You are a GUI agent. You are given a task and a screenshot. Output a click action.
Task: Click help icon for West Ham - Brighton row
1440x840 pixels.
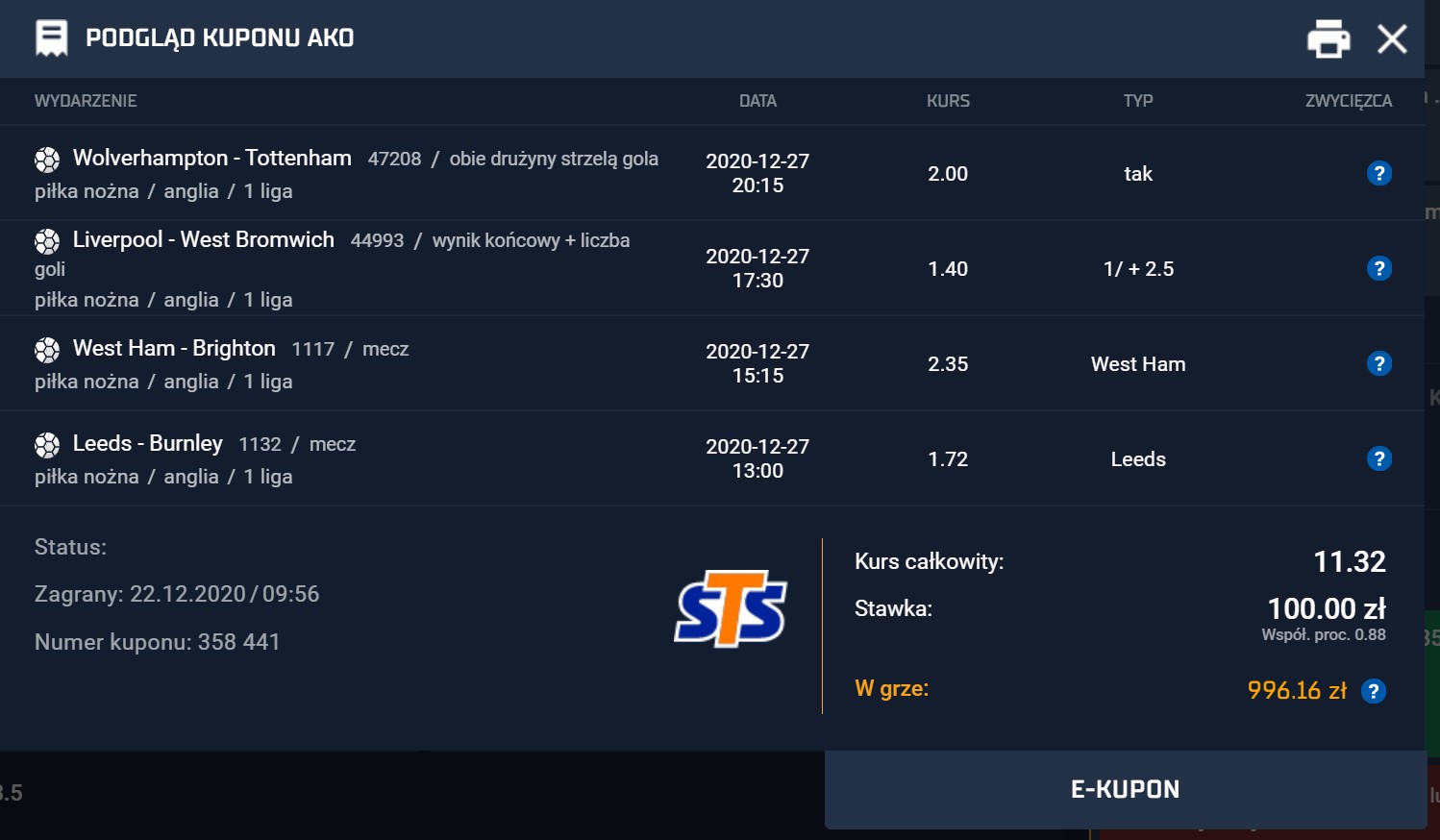[1378, 363]
